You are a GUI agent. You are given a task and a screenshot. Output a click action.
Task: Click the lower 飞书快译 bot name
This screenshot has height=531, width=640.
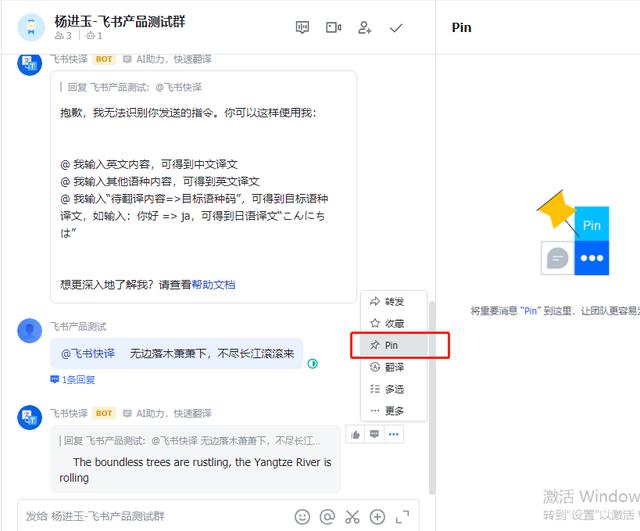(x=69, y=413)
